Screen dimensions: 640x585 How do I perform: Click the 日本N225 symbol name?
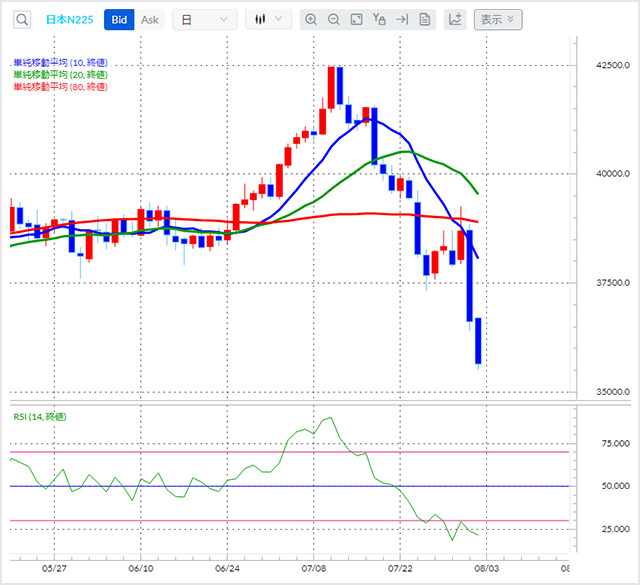(69, 20)
